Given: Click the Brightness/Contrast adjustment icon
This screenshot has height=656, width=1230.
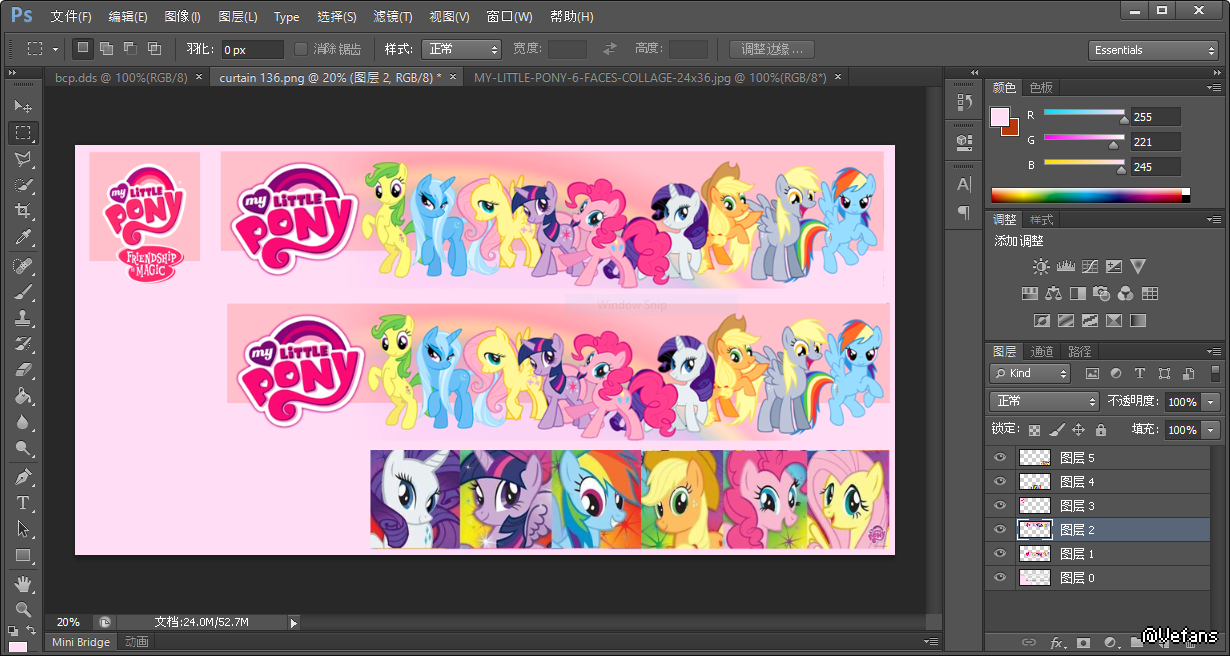Looking at the screenshot, I should 1041,267.
